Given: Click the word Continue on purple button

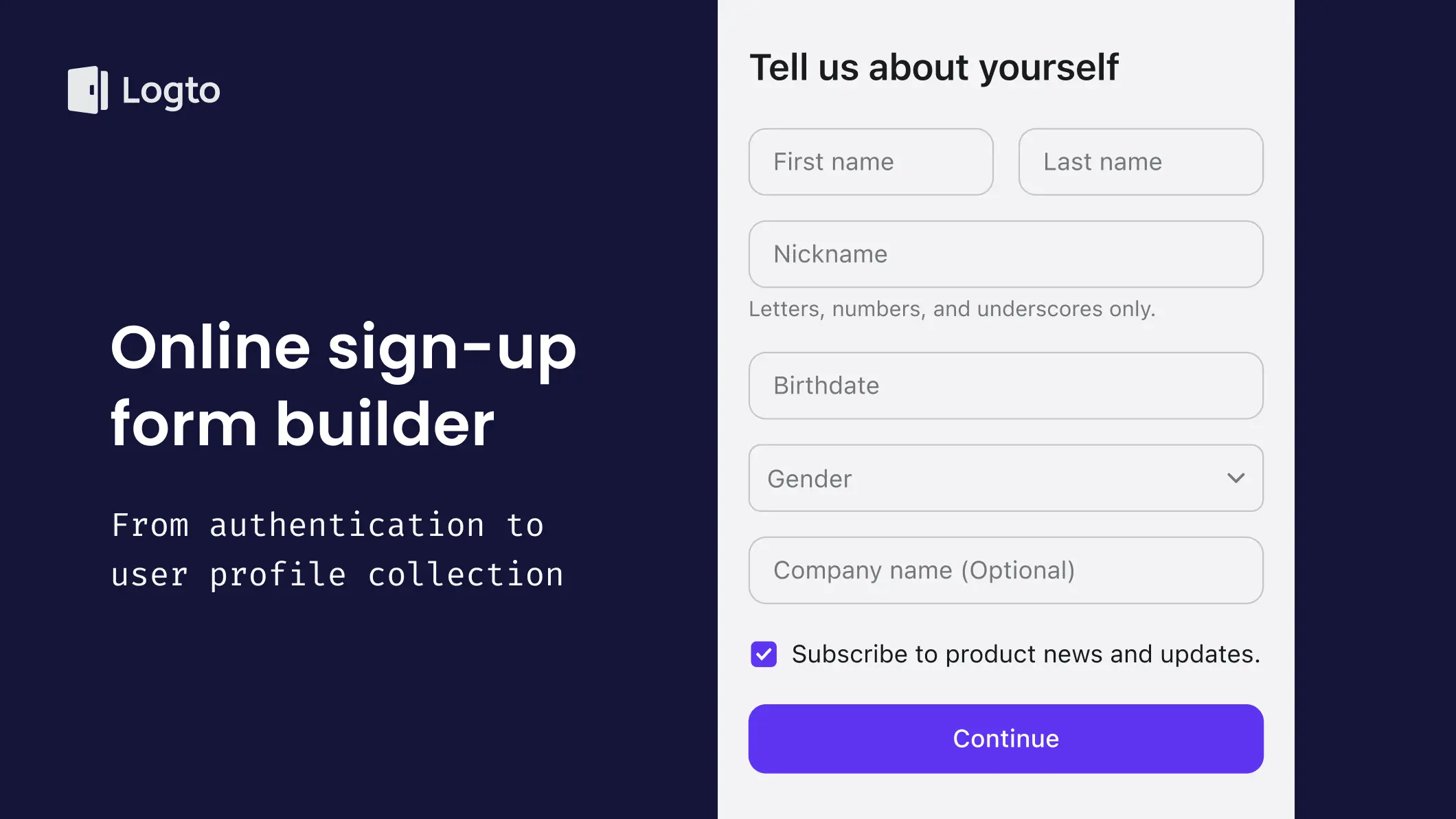Looking at the screenshot, I should (1006, 739).
